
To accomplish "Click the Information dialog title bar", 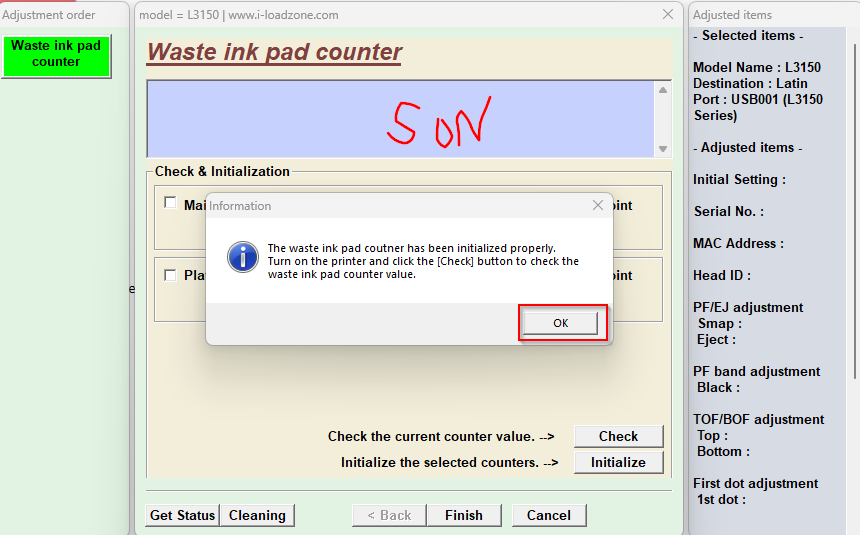I will click(x=400, y=205).
